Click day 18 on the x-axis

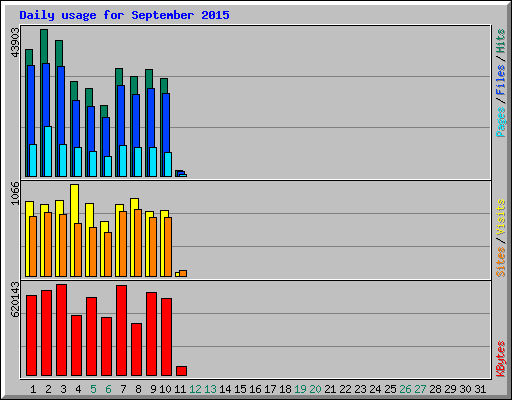(x=285, y=389)
